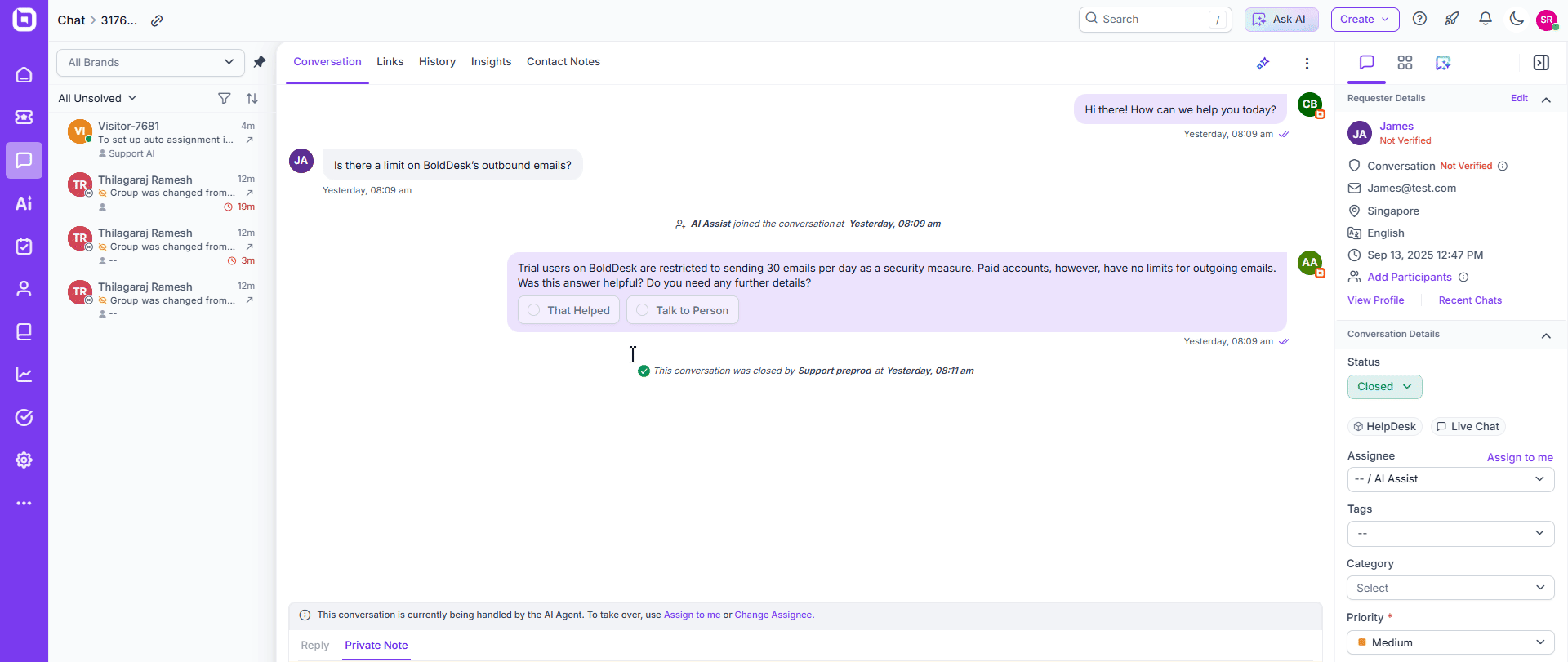Image resolution: width=1568 pixels, height=662 pixels.
Task: Switch to the Conversation tab
Action: click(x=327, y=62)
